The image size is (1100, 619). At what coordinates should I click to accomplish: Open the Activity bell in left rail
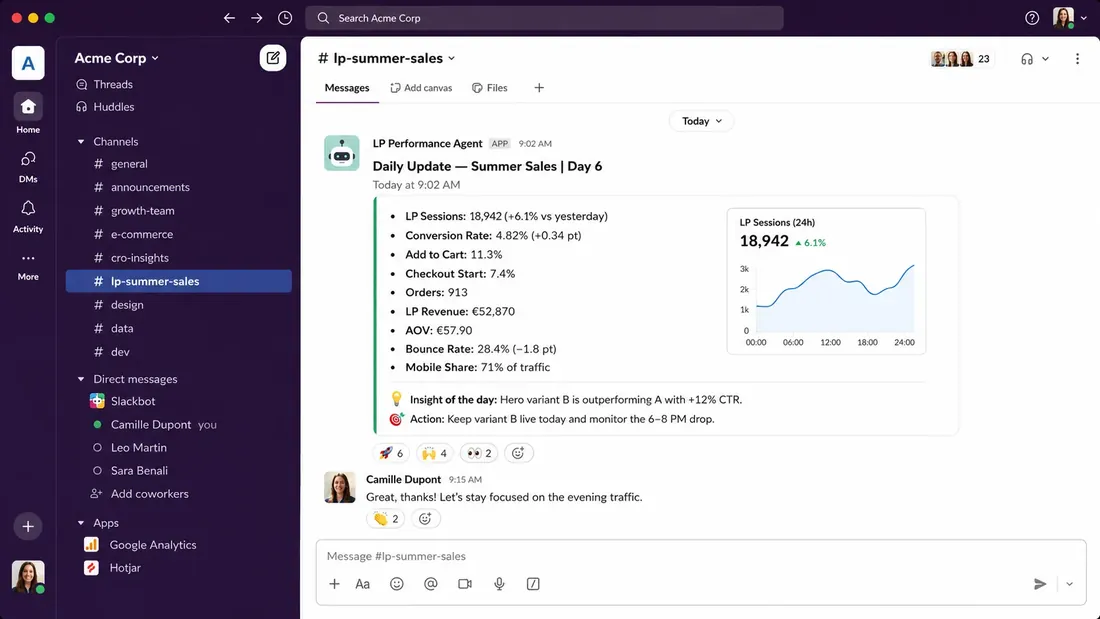28,216
